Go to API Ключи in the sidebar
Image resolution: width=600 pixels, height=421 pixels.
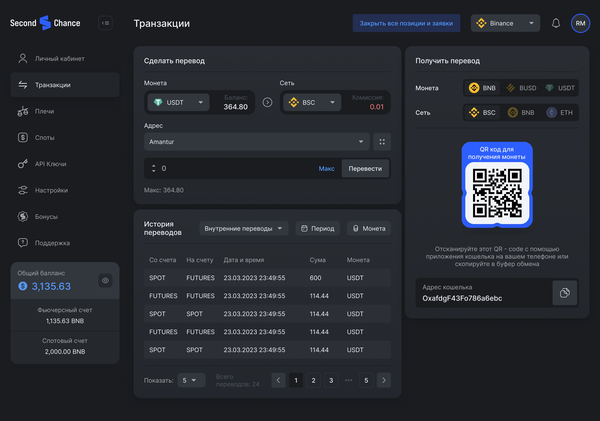(50, 164)
